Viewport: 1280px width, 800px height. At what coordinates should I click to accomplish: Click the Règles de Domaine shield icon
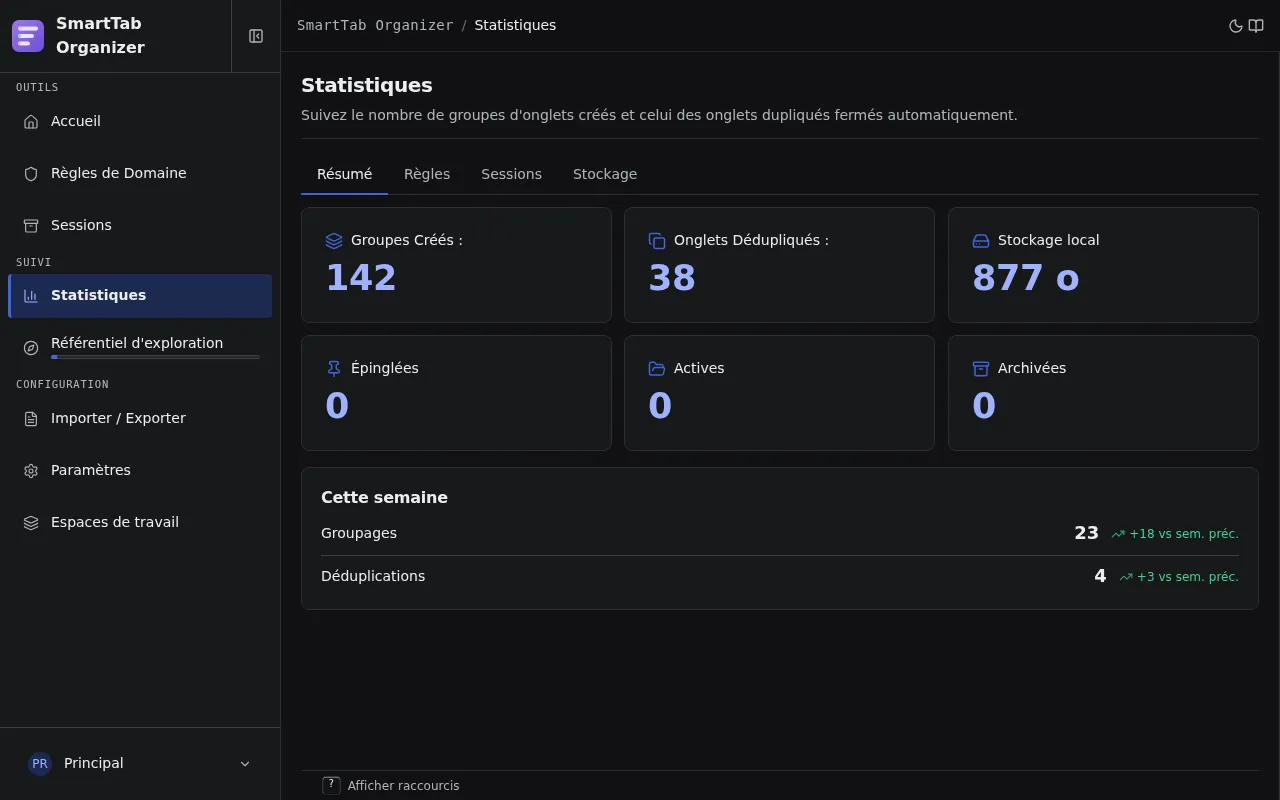coord(31,173)
